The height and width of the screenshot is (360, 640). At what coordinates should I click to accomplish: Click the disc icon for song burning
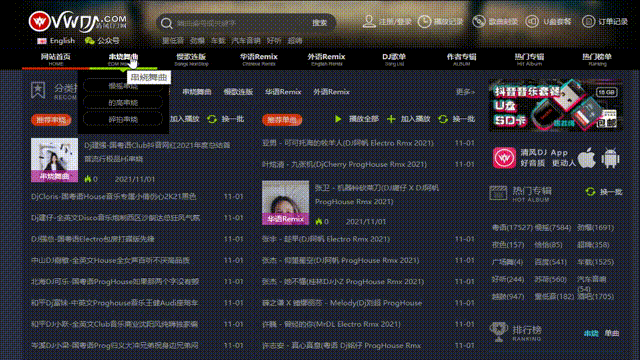479,21
